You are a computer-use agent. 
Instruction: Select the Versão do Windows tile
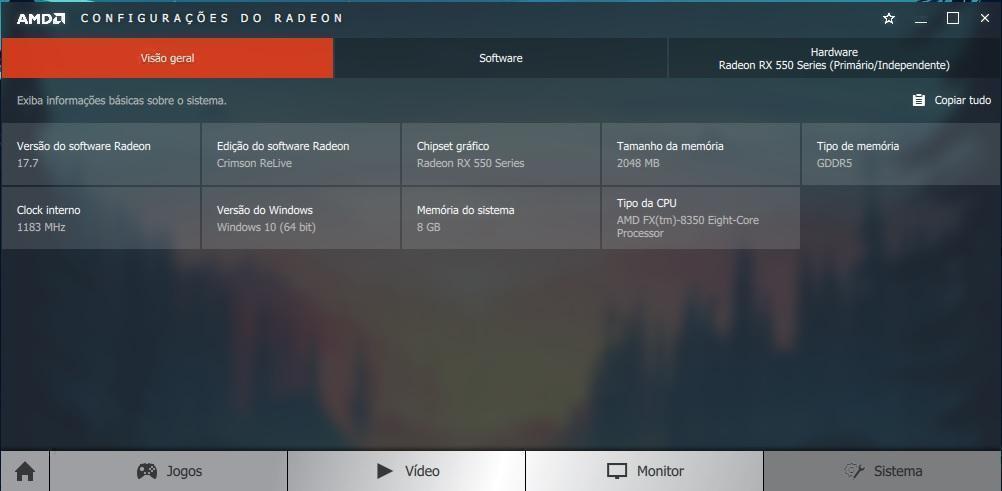(x=301, y=218)
